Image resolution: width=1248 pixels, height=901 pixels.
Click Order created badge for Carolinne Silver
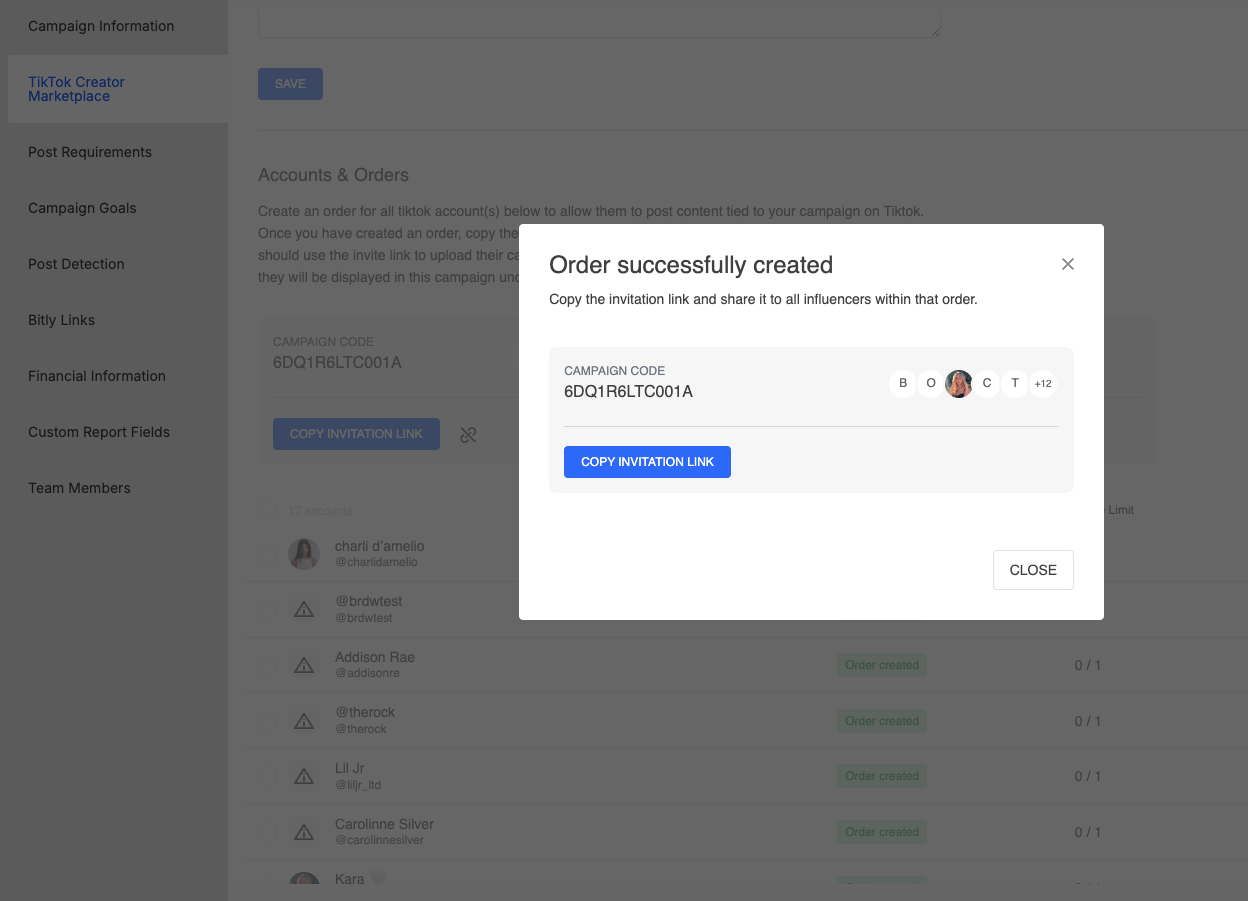coord(882,832)
